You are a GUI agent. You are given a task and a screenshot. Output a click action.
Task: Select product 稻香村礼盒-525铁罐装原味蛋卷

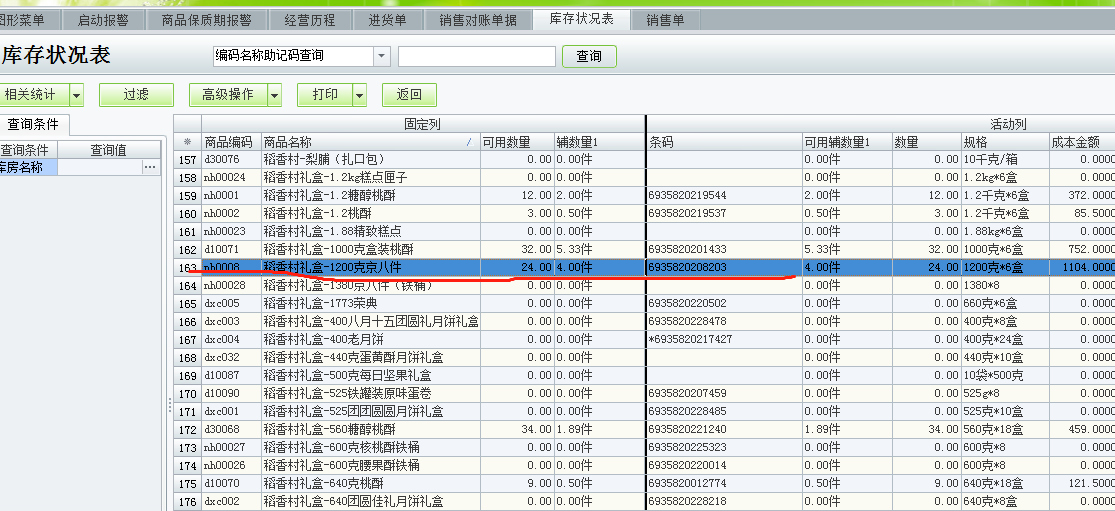[x=348, y=393]
